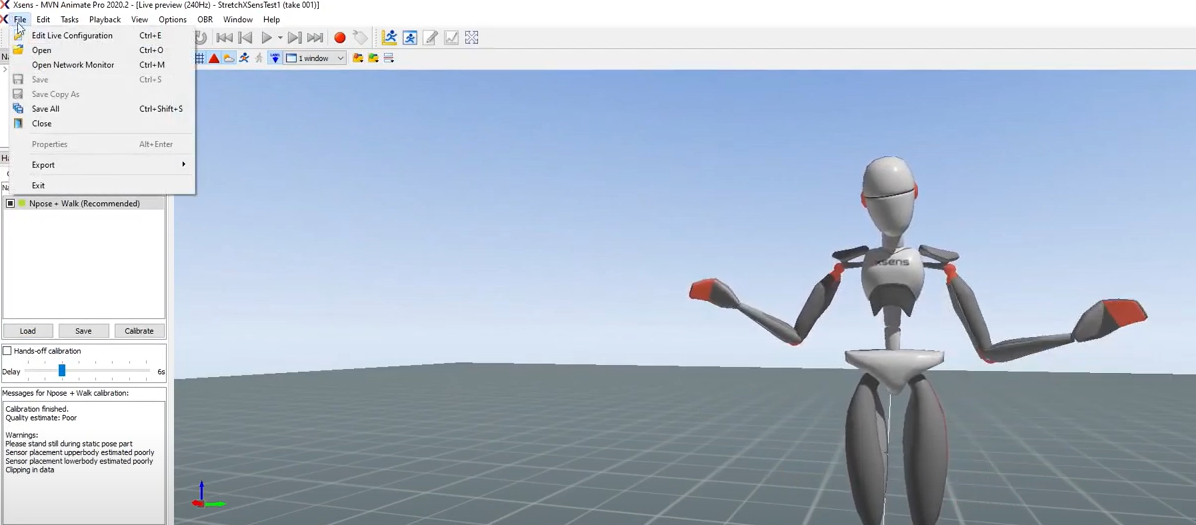Open the motion grade running-figure ruler tool

click(x=390, y=37)
